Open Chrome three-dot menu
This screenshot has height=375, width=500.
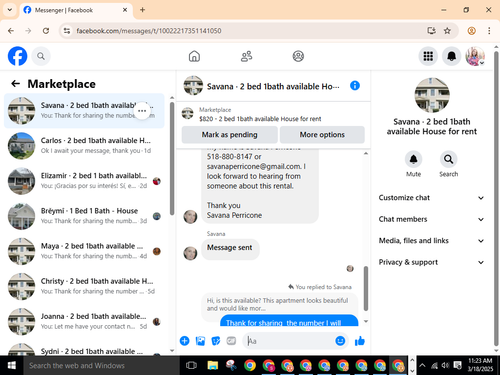click(x=489, y=31)
